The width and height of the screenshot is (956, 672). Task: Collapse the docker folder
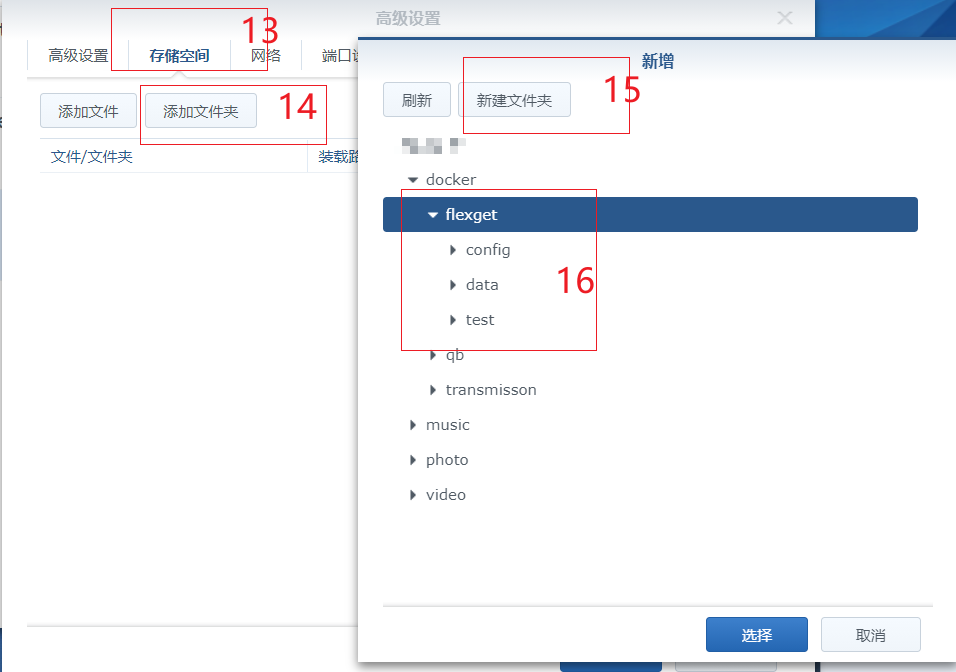pyautogui.click(x=413, y=179)
